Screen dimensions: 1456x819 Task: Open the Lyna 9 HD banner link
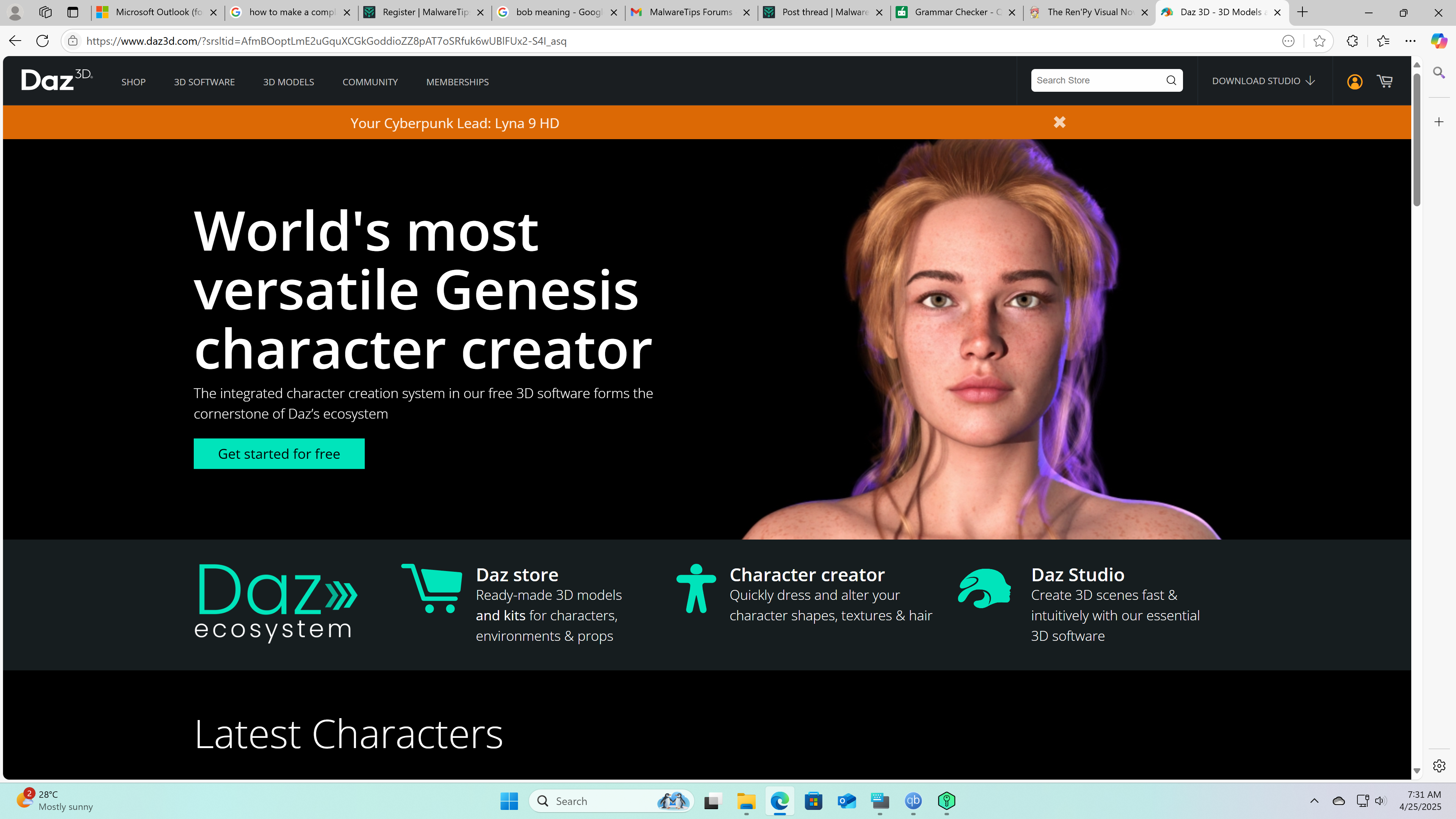[455, 123]
